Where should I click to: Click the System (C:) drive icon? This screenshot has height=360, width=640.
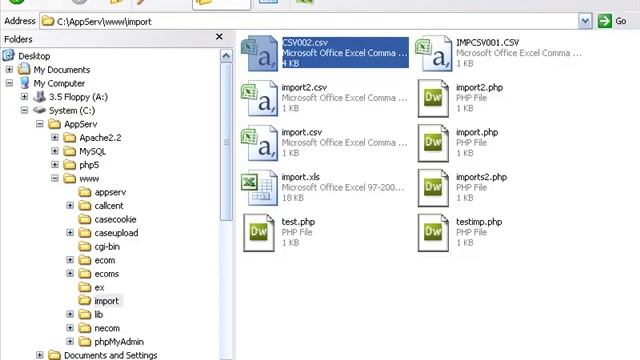pyautogui.click(x=40, y=110)
